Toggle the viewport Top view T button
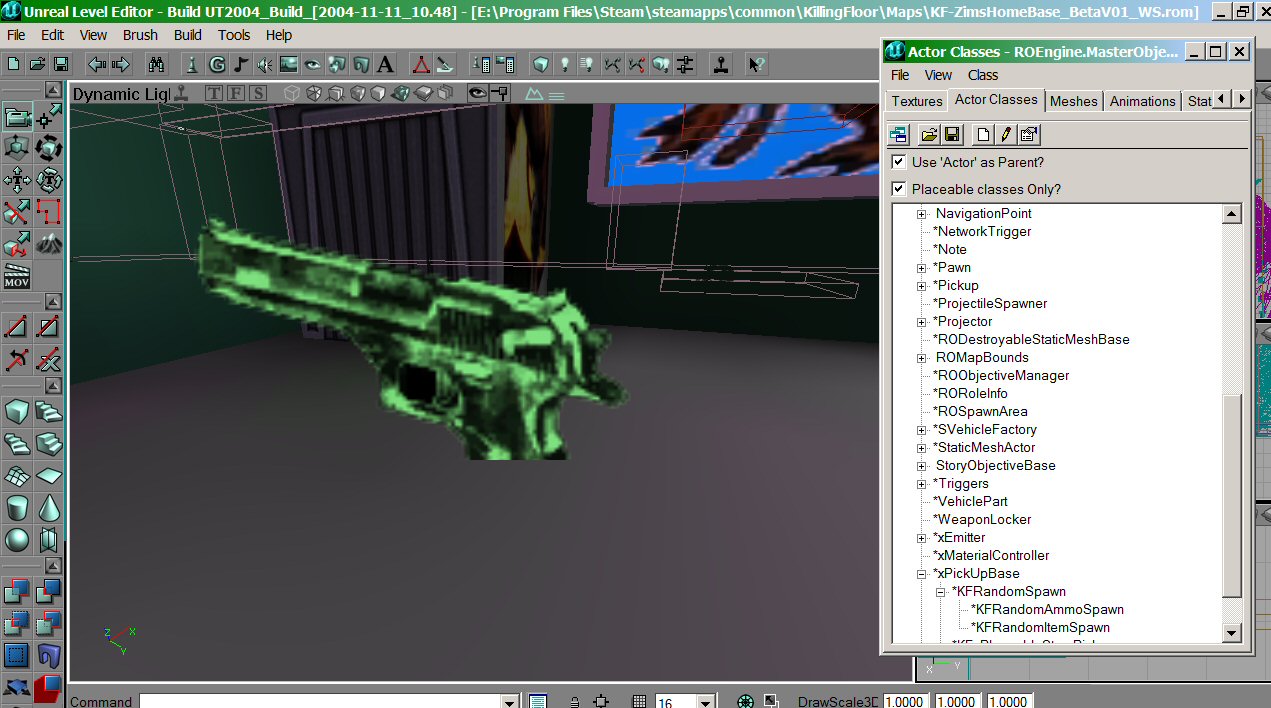The width and height of the screenshot is (1271, 708). pos(214,93)
